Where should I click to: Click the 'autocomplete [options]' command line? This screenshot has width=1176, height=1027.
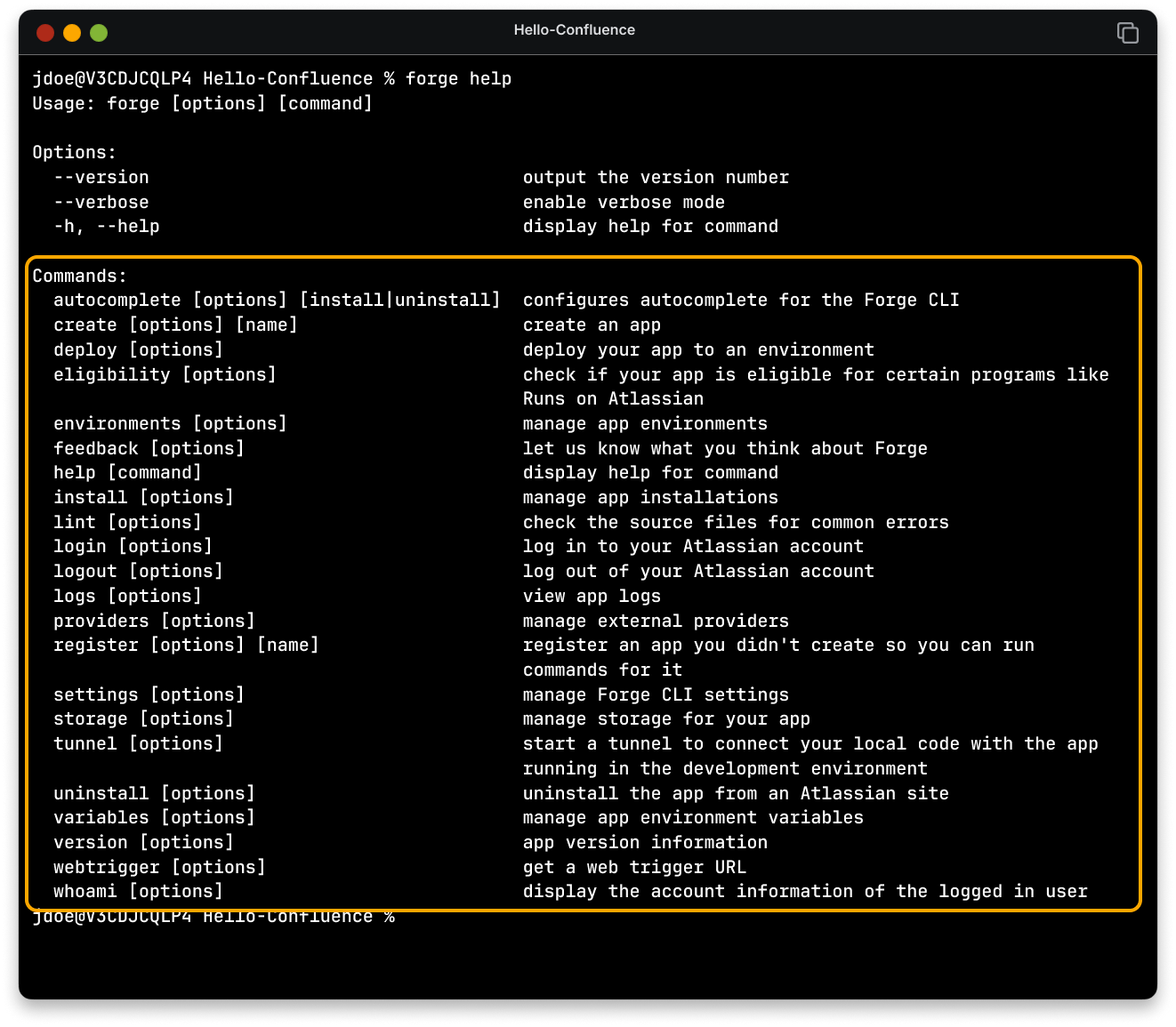277,300
